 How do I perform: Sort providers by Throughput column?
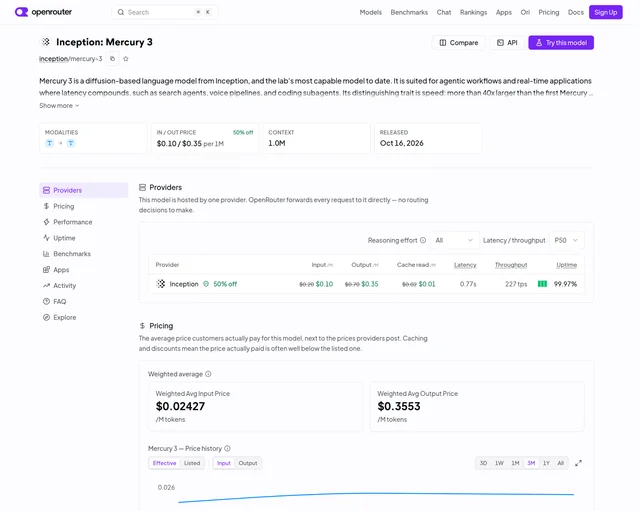point(511,265)
